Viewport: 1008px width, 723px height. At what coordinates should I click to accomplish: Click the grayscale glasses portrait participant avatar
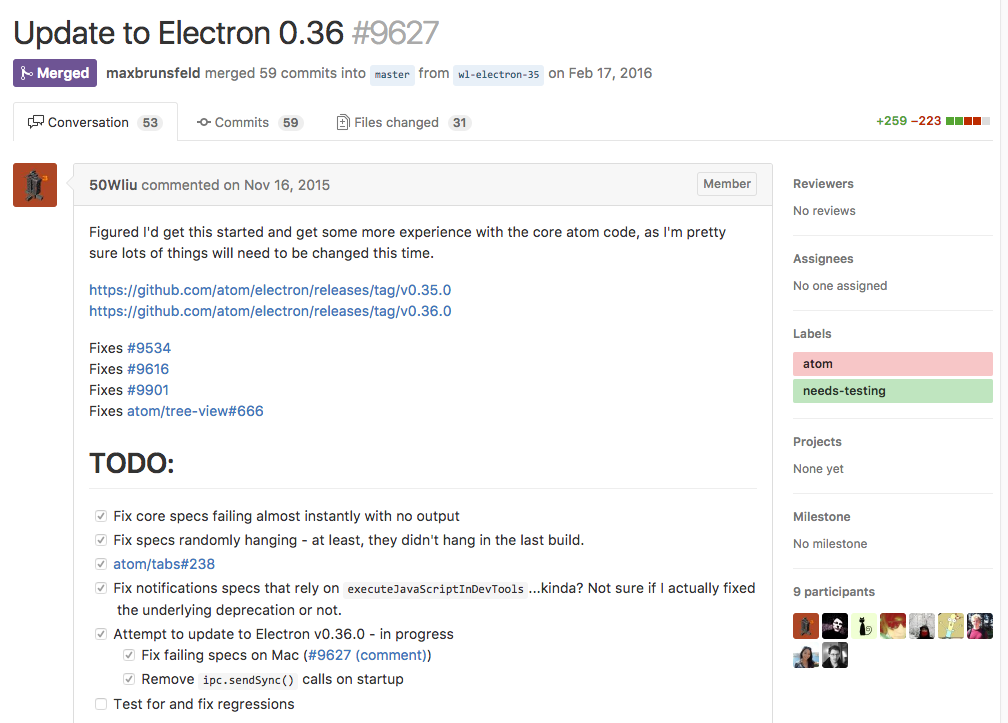pos(835,655)
